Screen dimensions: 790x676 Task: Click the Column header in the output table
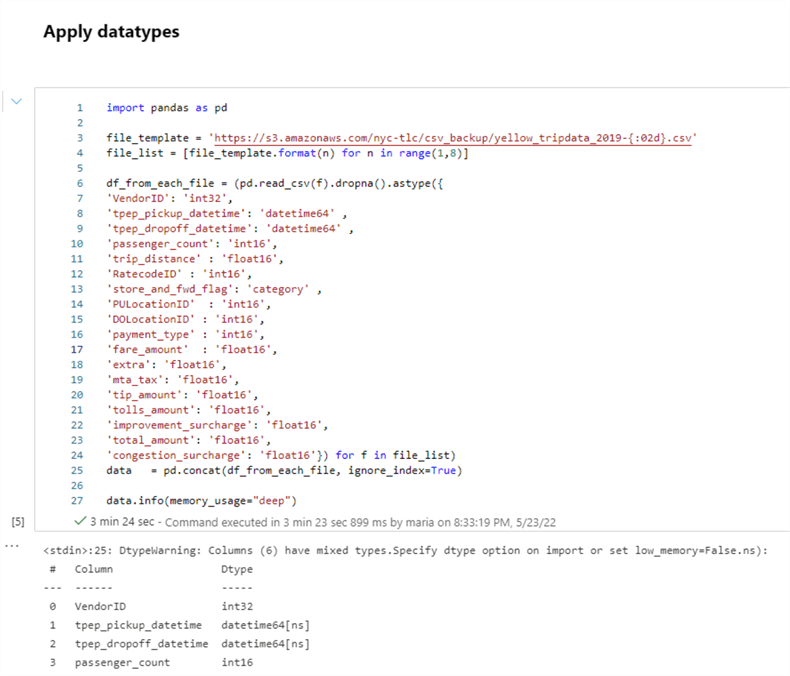click(94, 569)
